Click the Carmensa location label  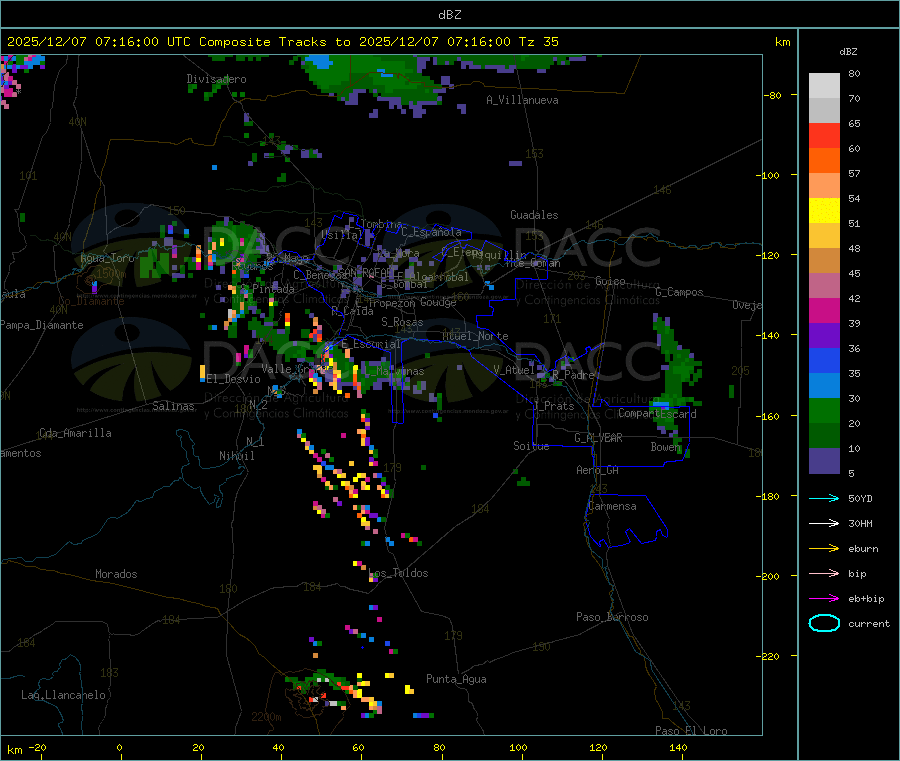tap(612, 506)
